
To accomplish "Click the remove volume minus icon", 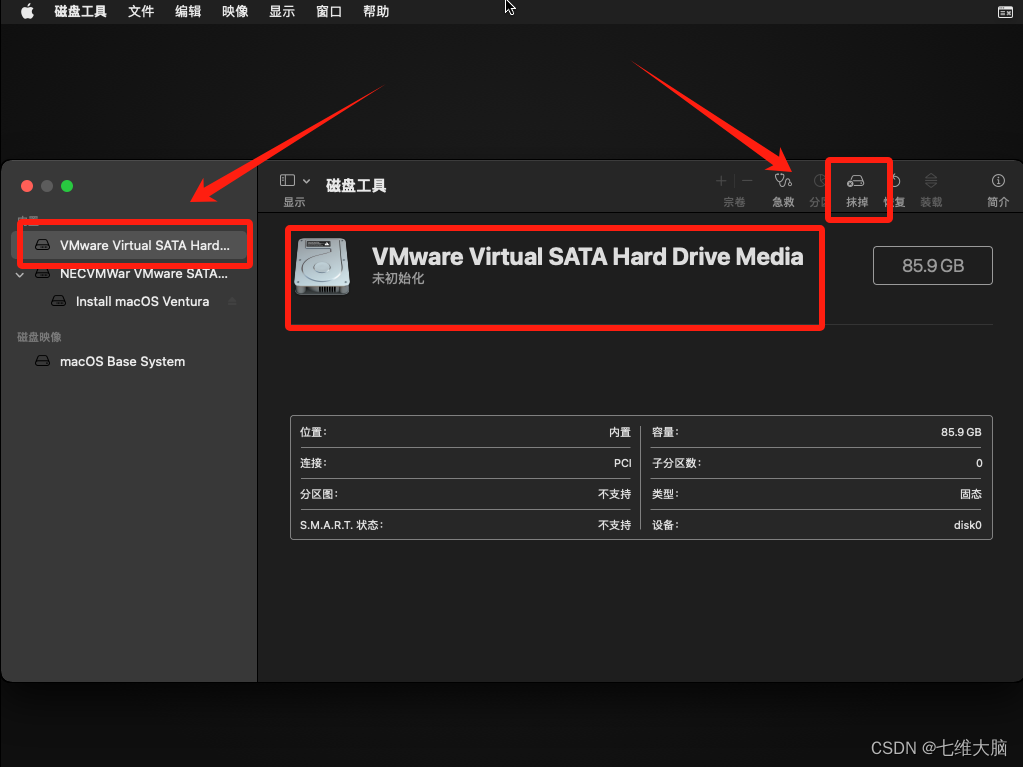I will [748, 181].
